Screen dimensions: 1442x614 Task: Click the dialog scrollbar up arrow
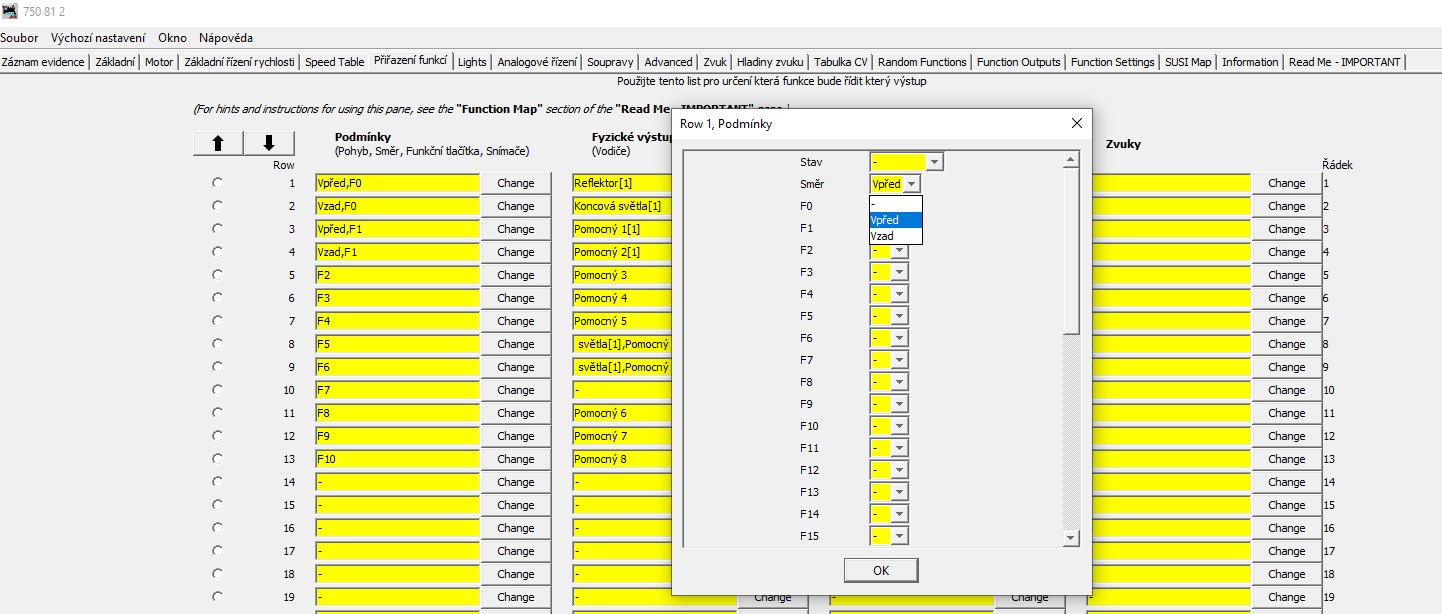tap(1071, 160)
